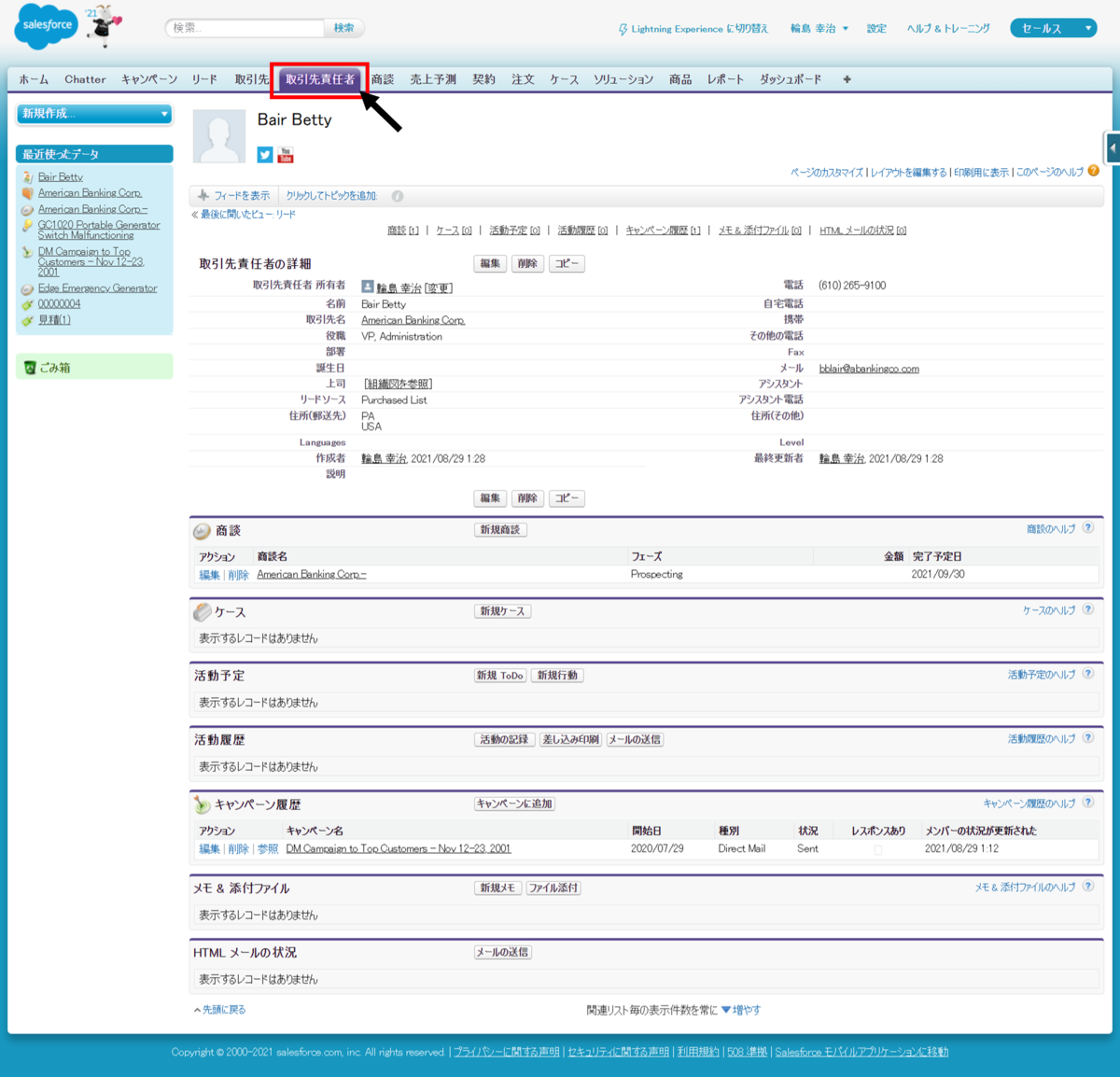This screenshot has width=1120, height=1077.
Task: Click the orange help question mark icon
Action: 1093,171
